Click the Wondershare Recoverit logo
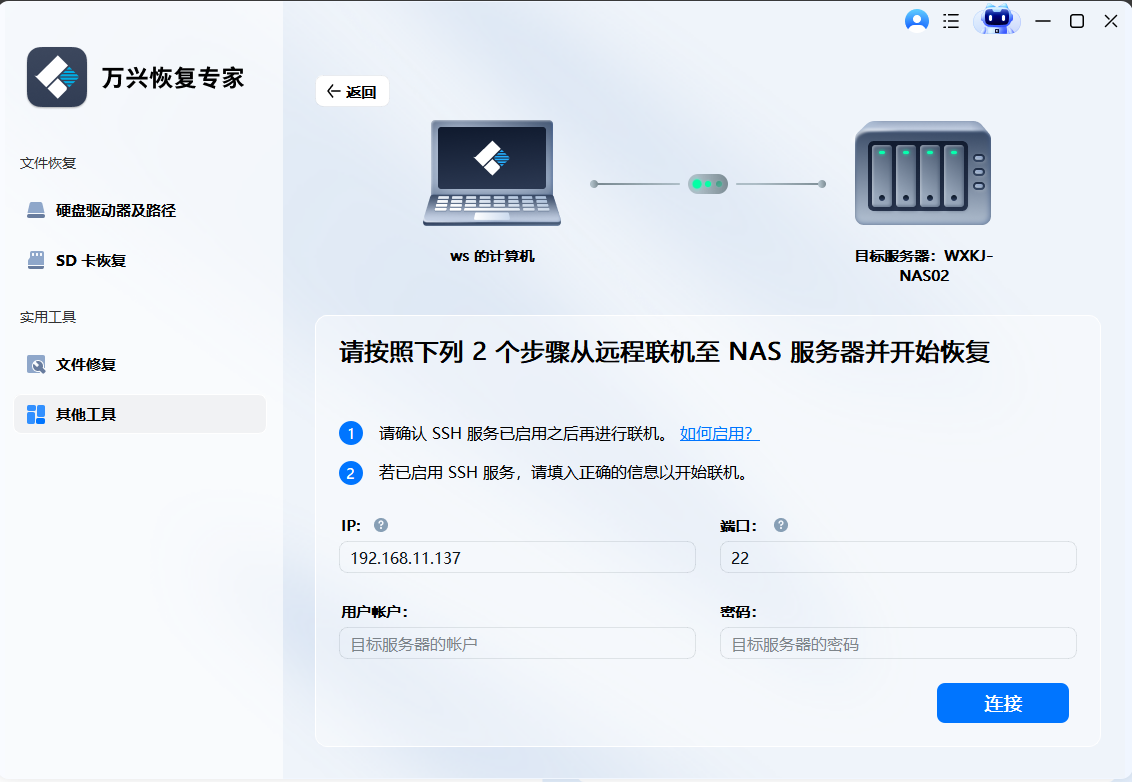The image size is (1132, 782). (57, 77)
